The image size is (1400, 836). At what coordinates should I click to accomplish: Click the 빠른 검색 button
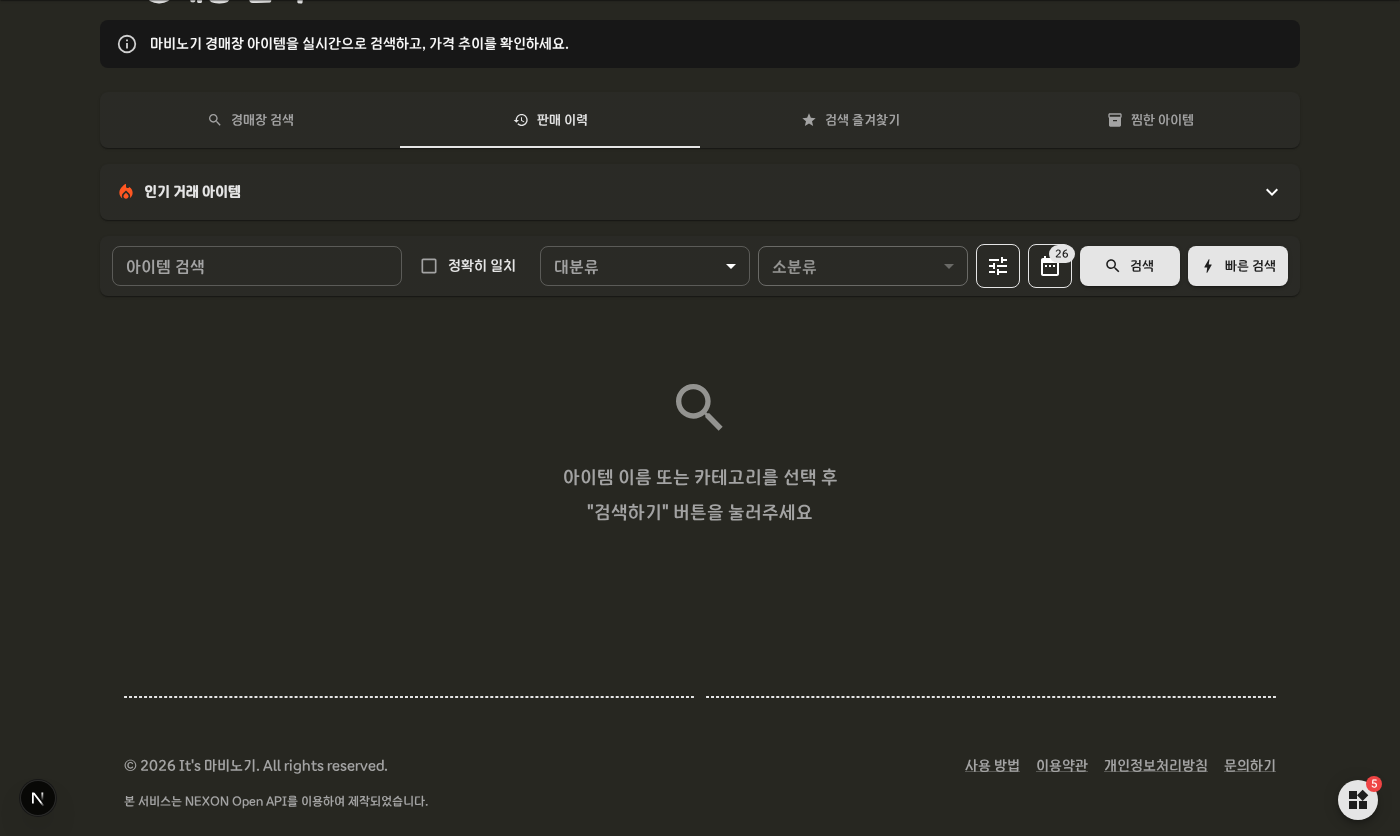[1238, 266]
